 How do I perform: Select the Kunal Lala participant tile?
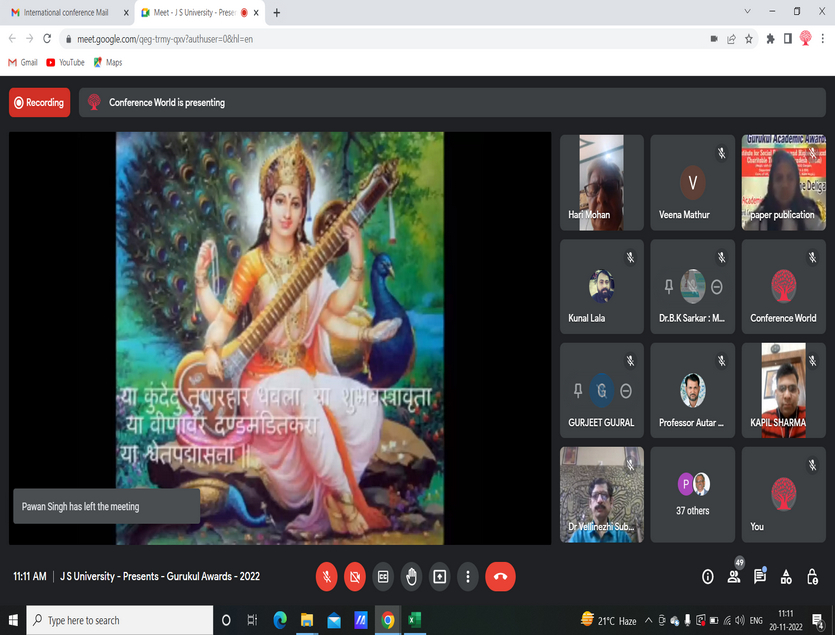pos(602,287)
